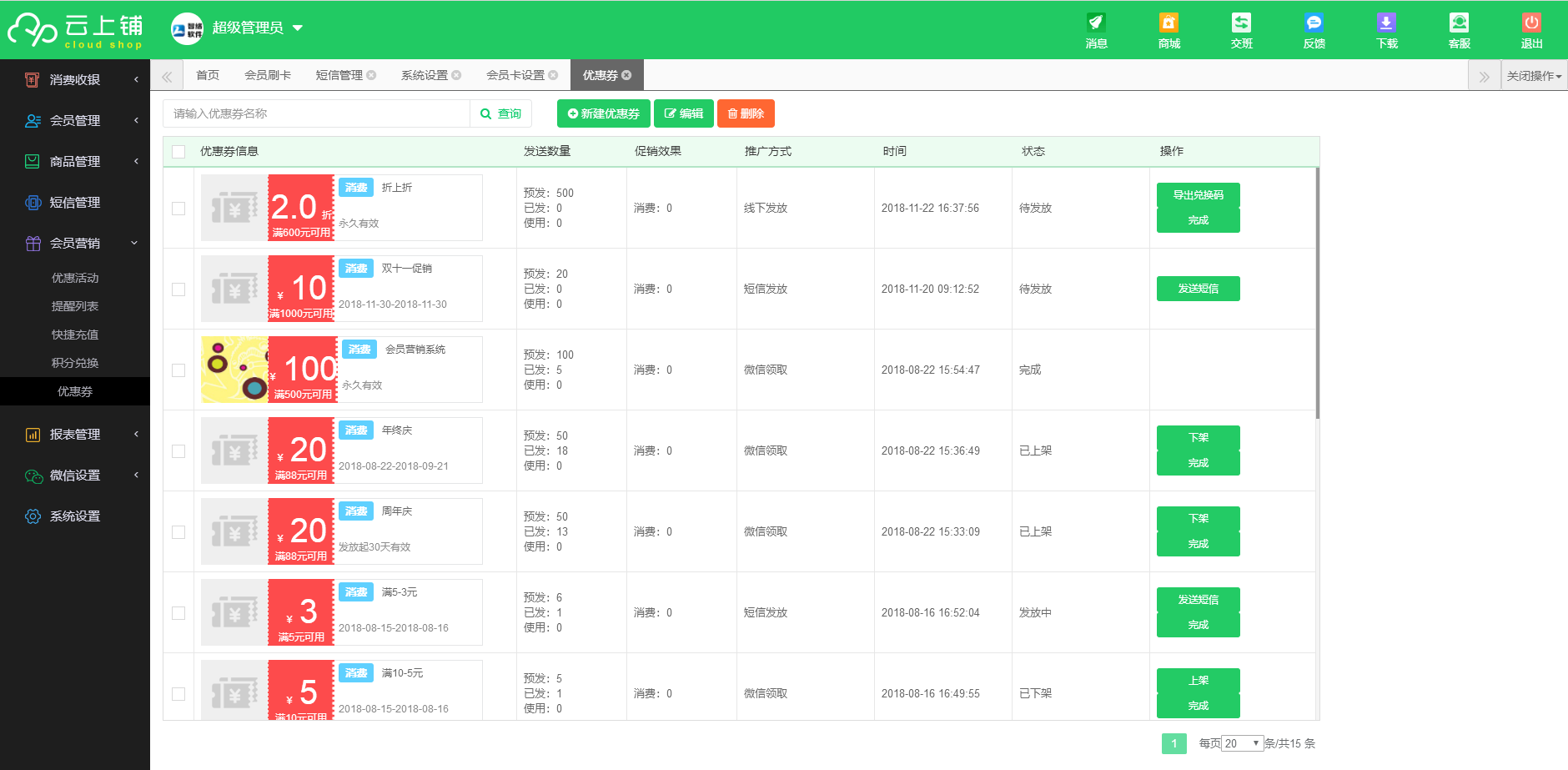This screenshot has height=770, width=1568.
Task: Open the 商城 mall icon
Action: point(1168,23)
